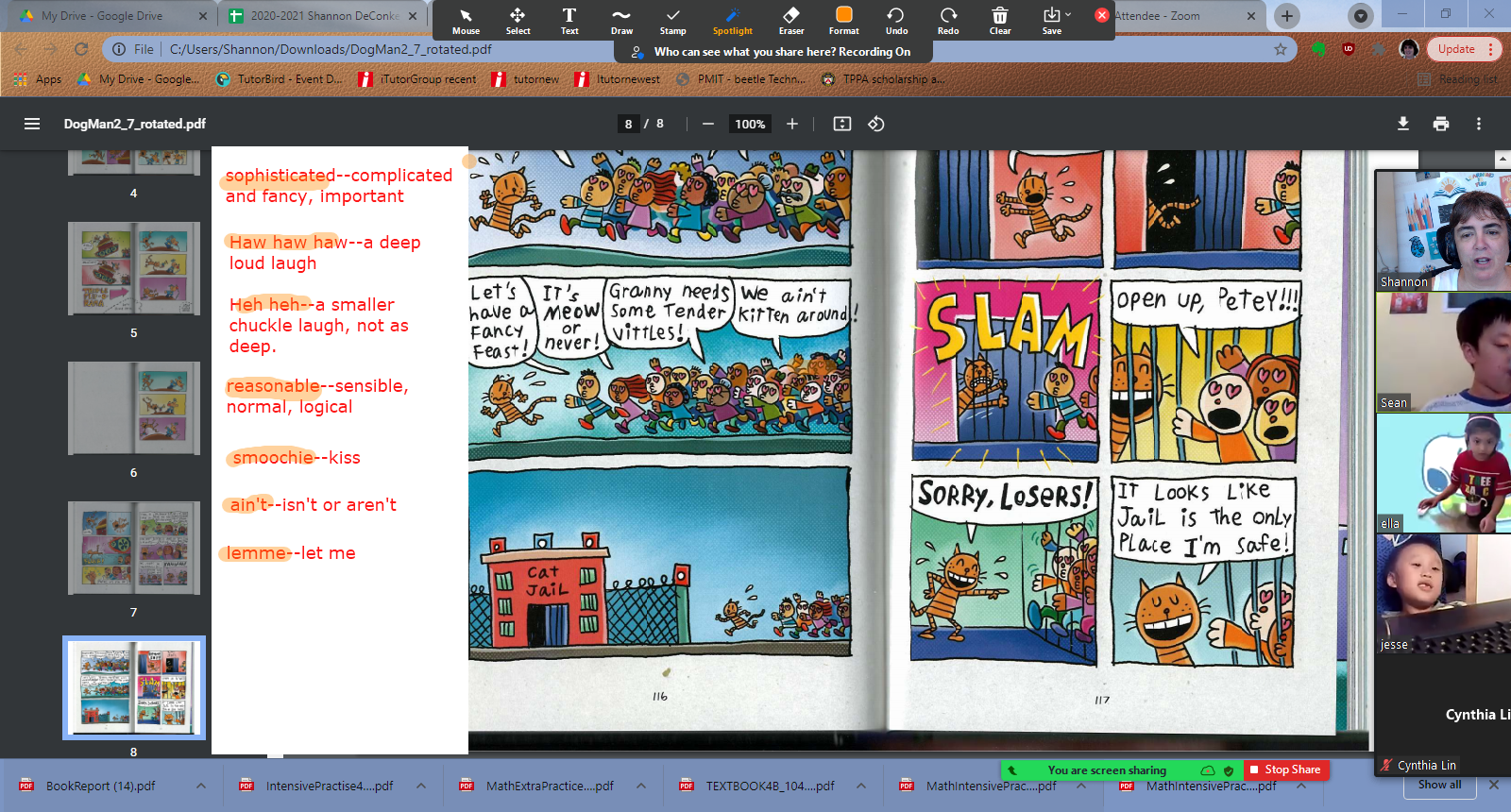Open TPPA scholarship bookmark

883,79
